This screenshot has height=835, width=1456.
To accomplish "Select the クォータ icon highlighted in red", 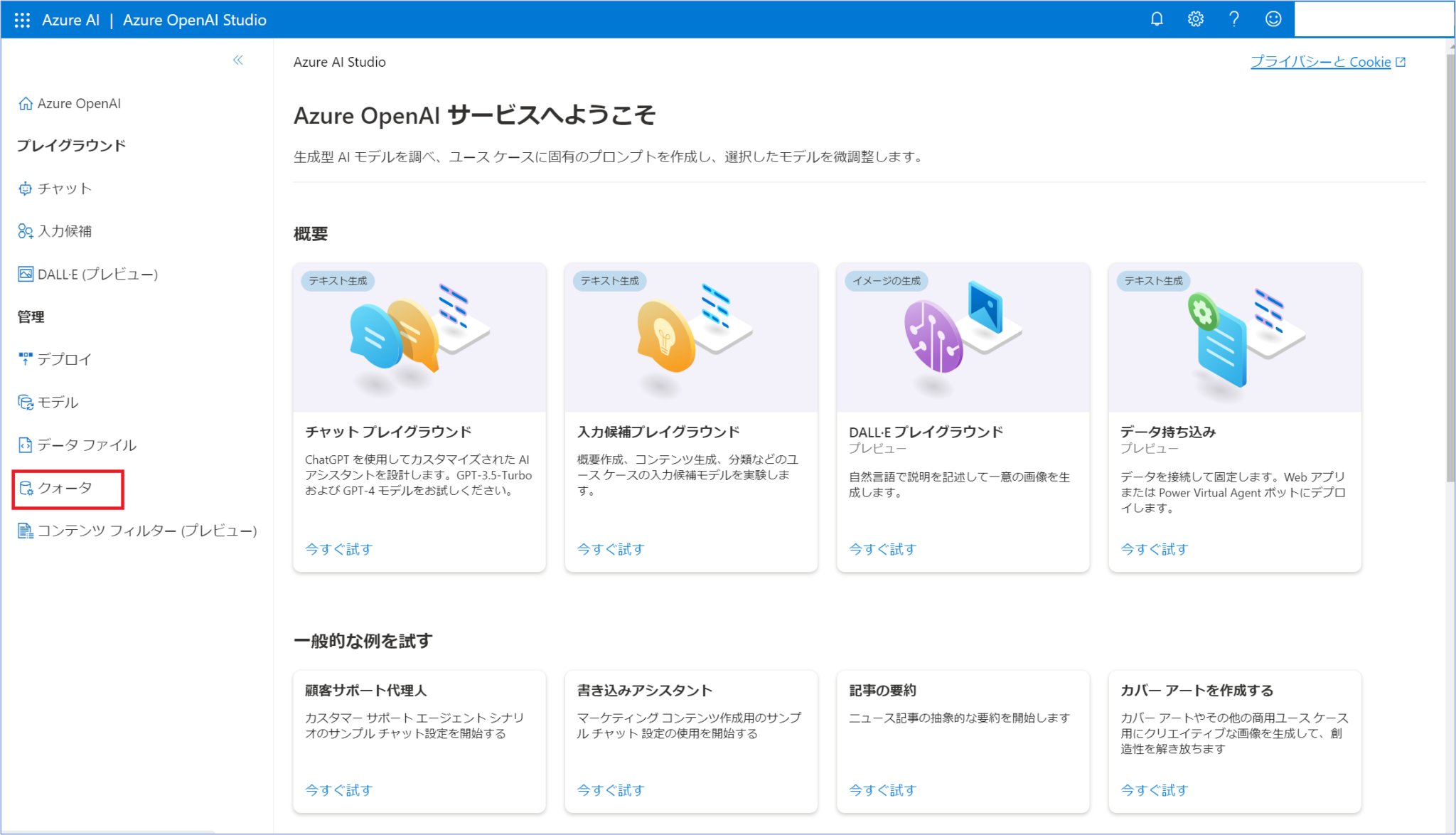I will click(x=26, y=489).
